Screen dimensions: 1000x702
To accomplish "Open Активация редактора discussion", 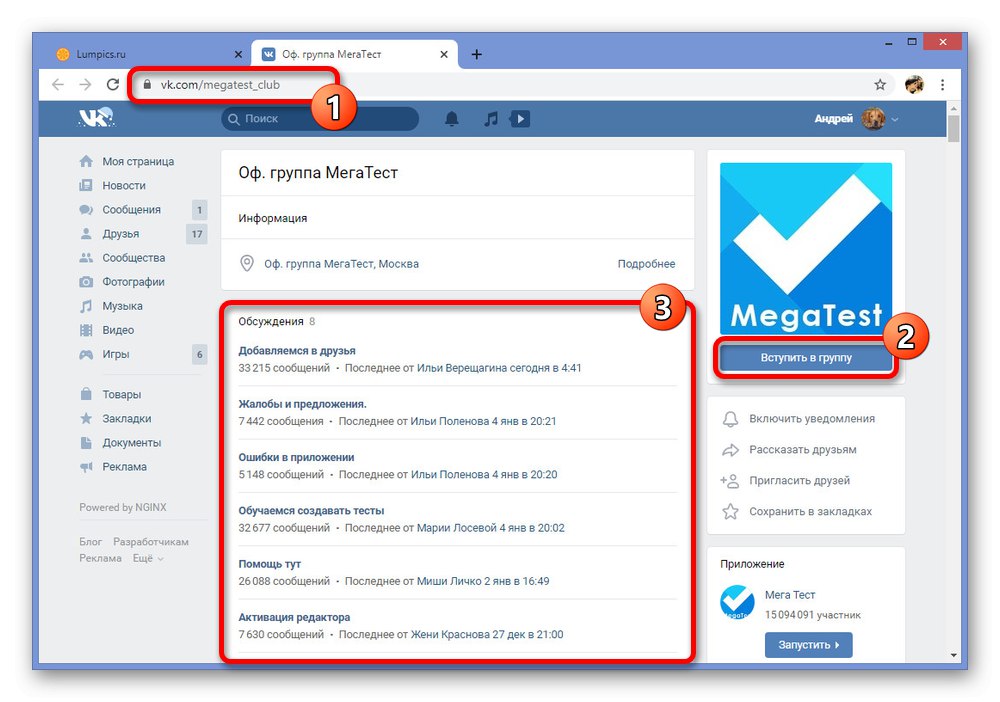I will click(294, 617).
